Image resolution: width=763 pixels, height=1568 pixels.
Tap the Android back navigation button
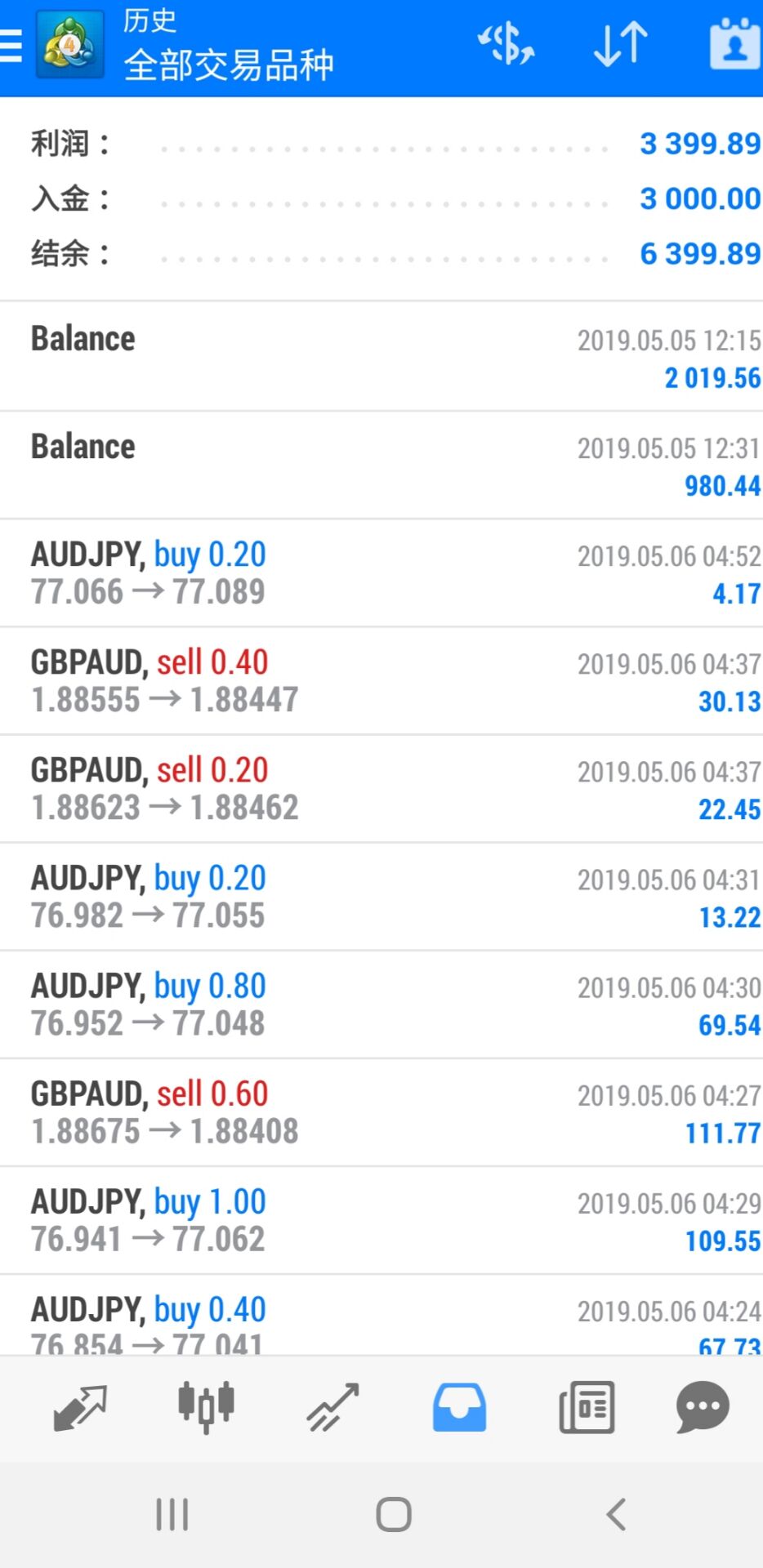coord(616,1515)
